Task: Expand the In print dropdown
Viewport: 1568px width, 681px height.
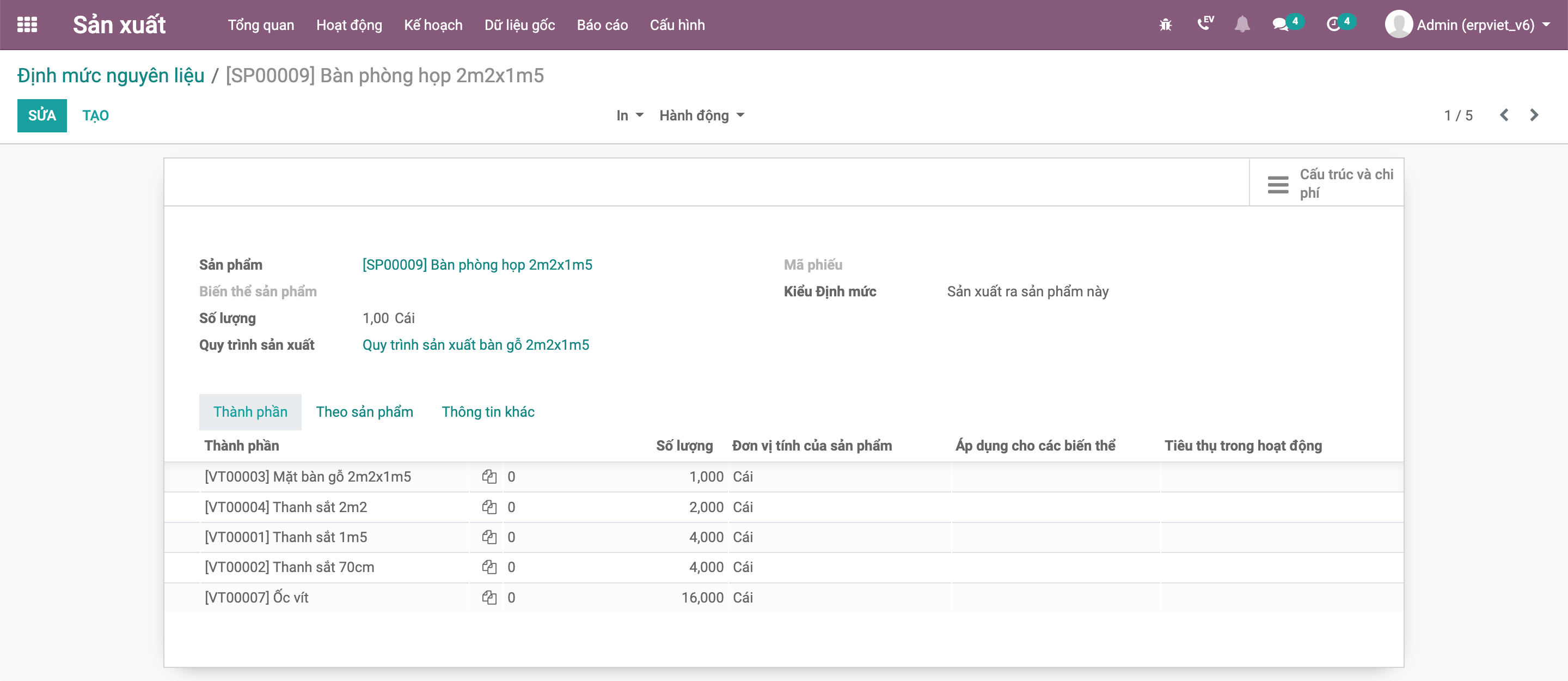Action: pos(629,115)
